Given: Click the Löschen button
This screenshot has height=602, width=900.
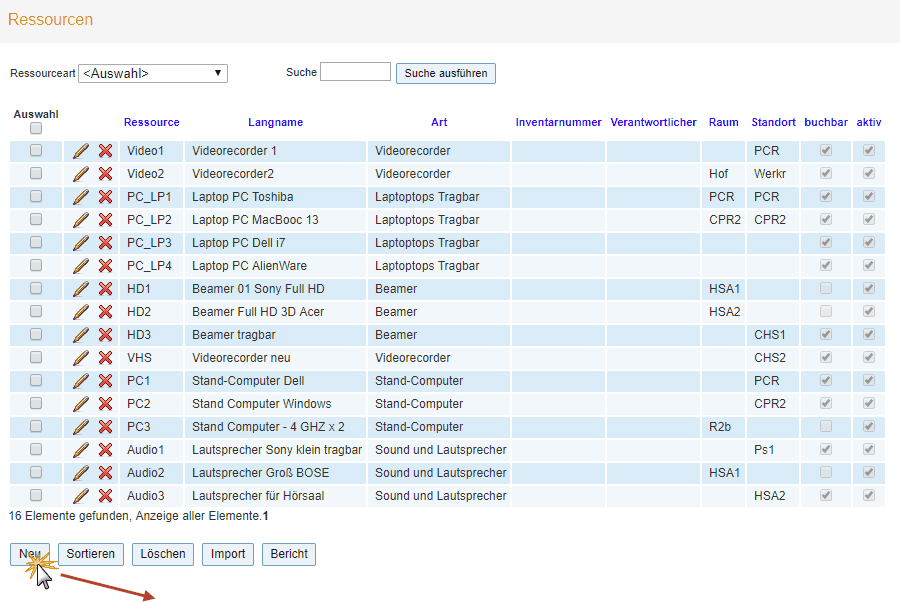Looking at the screenshot, I should click(163, 554).
